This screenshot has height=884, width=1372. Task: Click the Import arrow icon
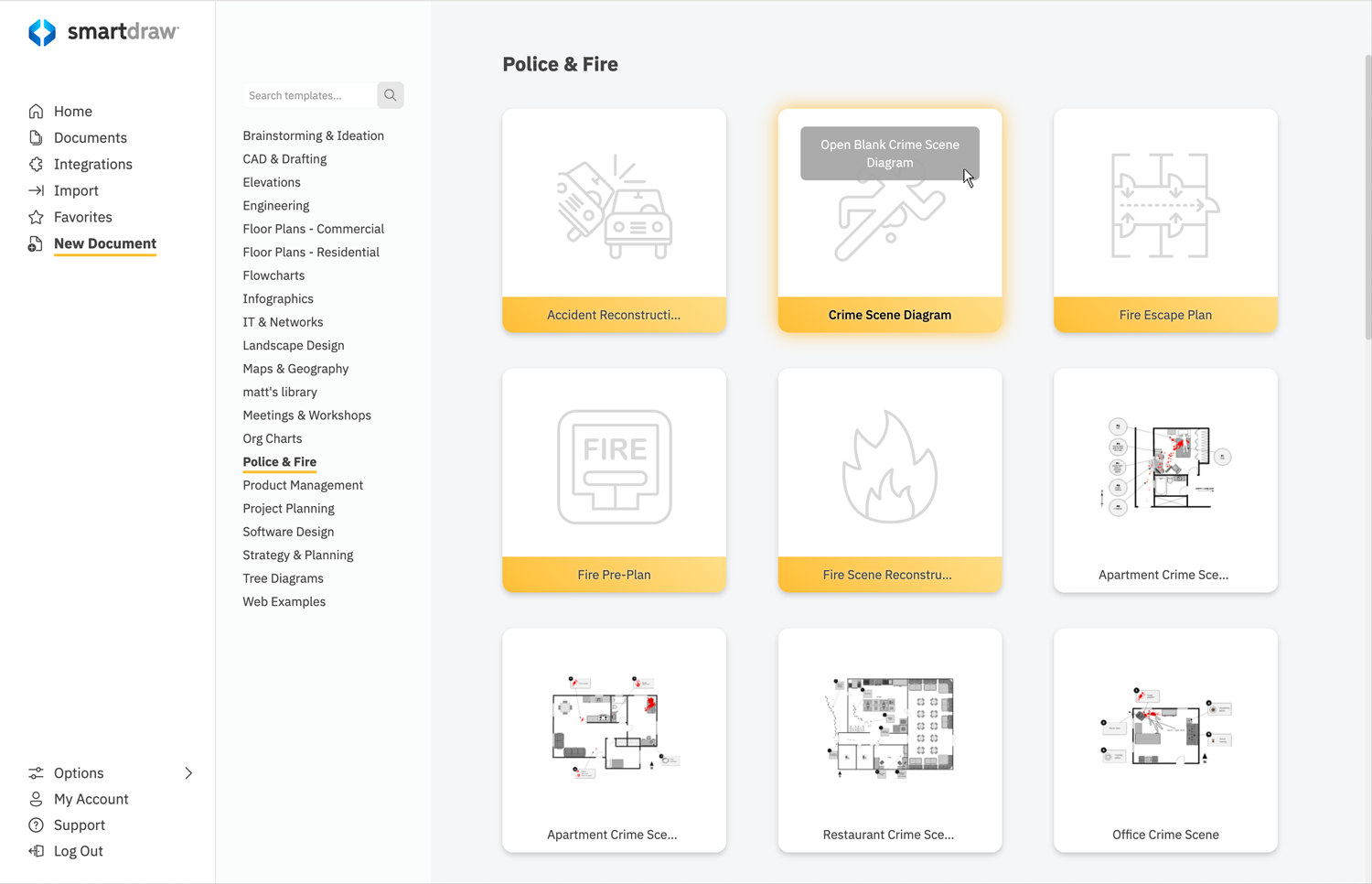click(x=35, y=190)
